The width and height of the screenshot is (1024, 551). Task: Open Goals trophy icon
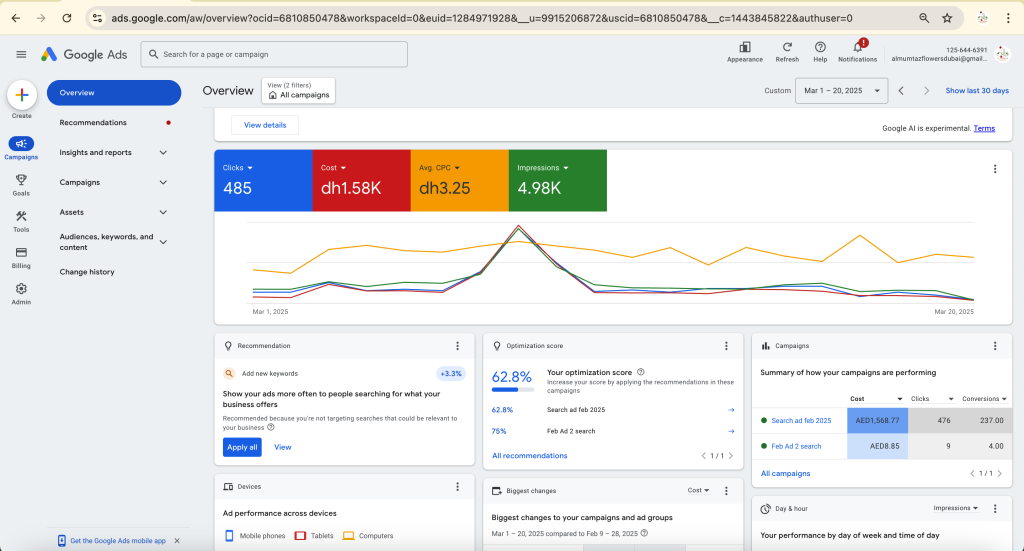(21, 180)
